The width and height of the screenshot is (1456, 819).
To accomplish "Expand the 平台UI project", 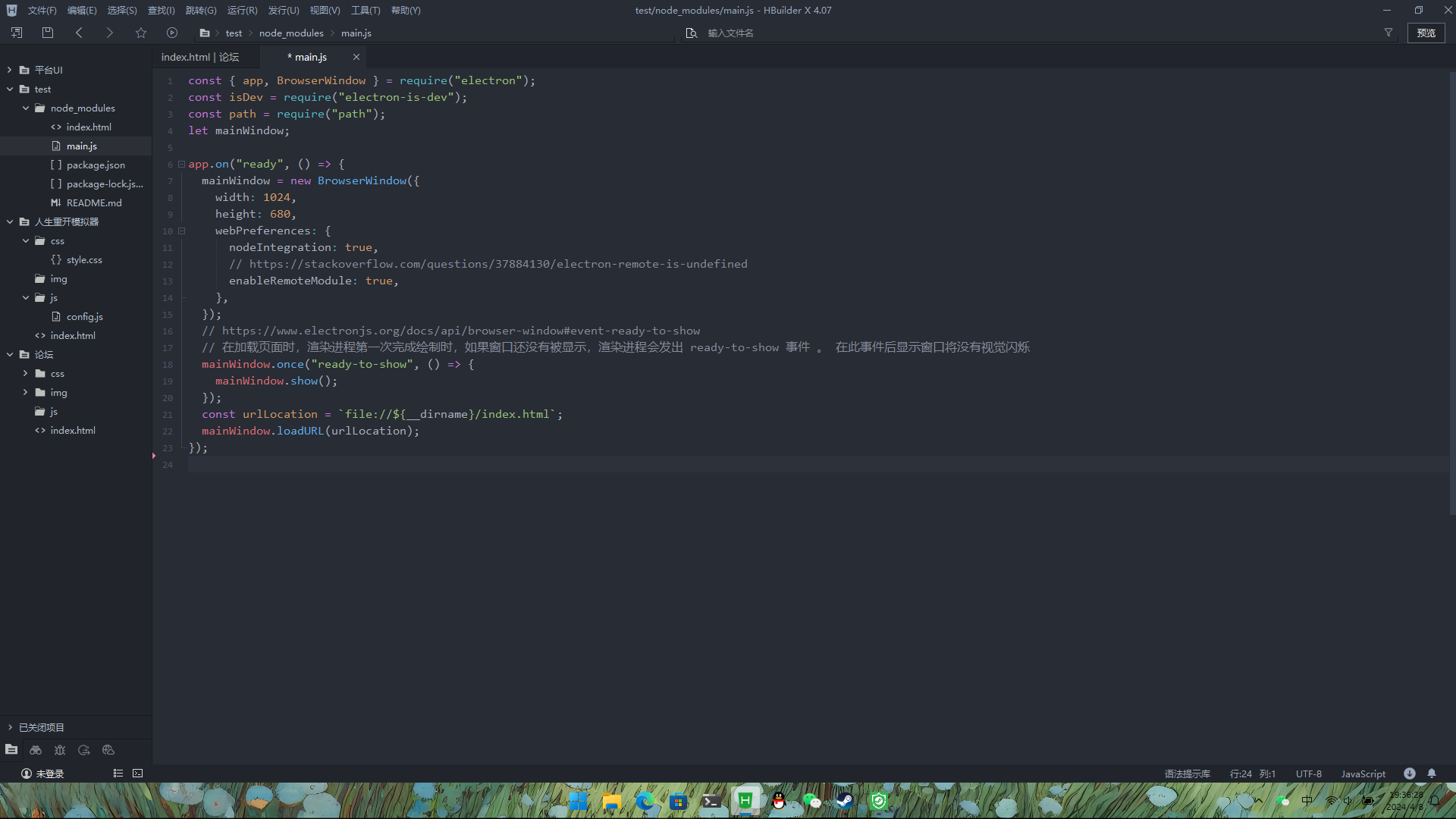I will point(10,70).
